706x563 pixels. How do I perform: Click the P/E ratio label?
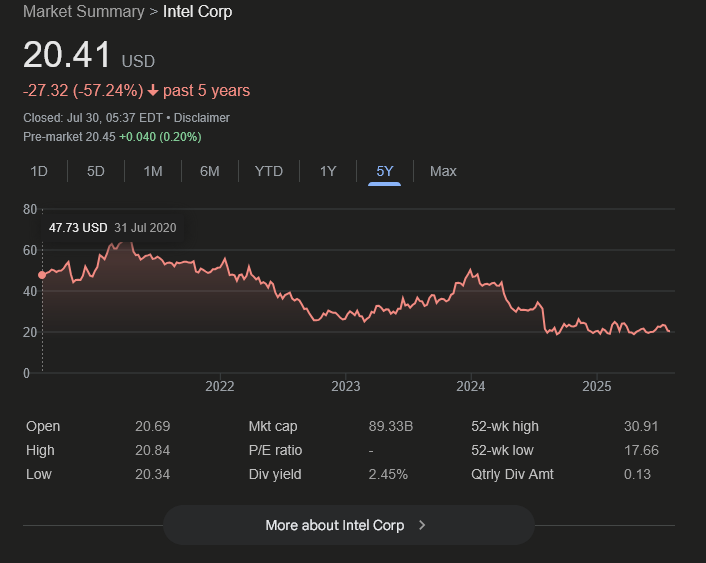pos(276,450)
